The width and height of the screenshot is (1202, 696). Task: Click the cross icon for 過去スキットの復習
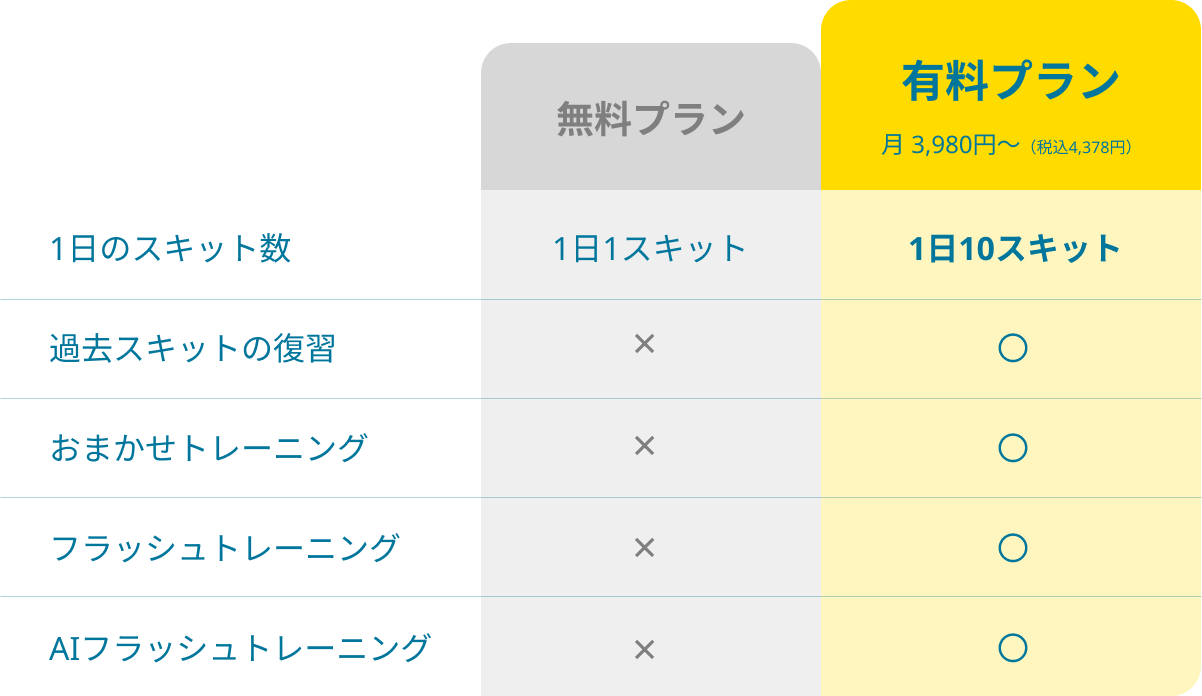point(644,345)
